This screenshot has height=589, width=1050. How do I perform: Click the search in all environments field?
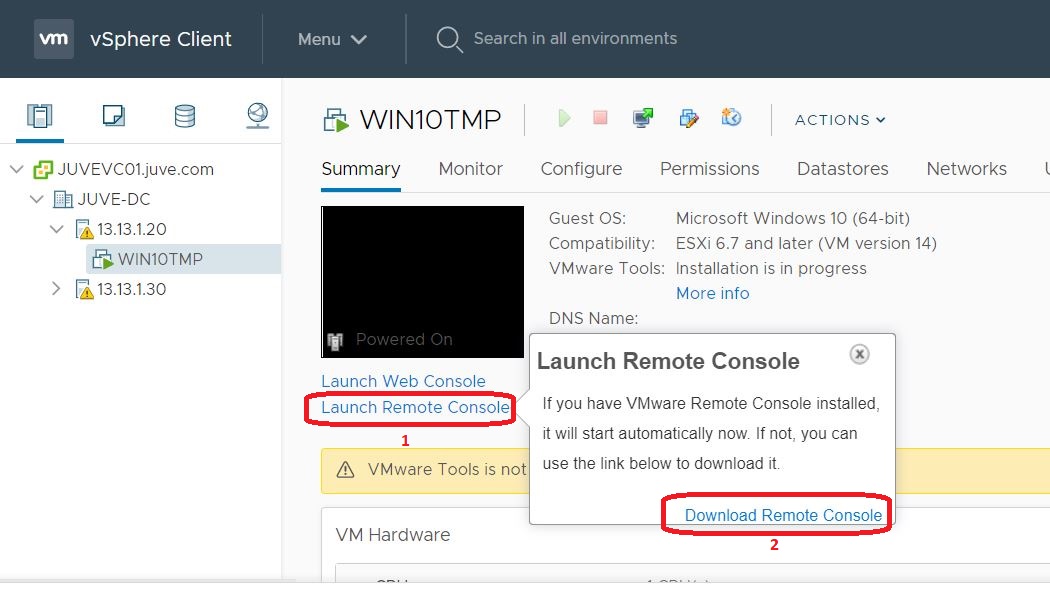coord(575,39)
